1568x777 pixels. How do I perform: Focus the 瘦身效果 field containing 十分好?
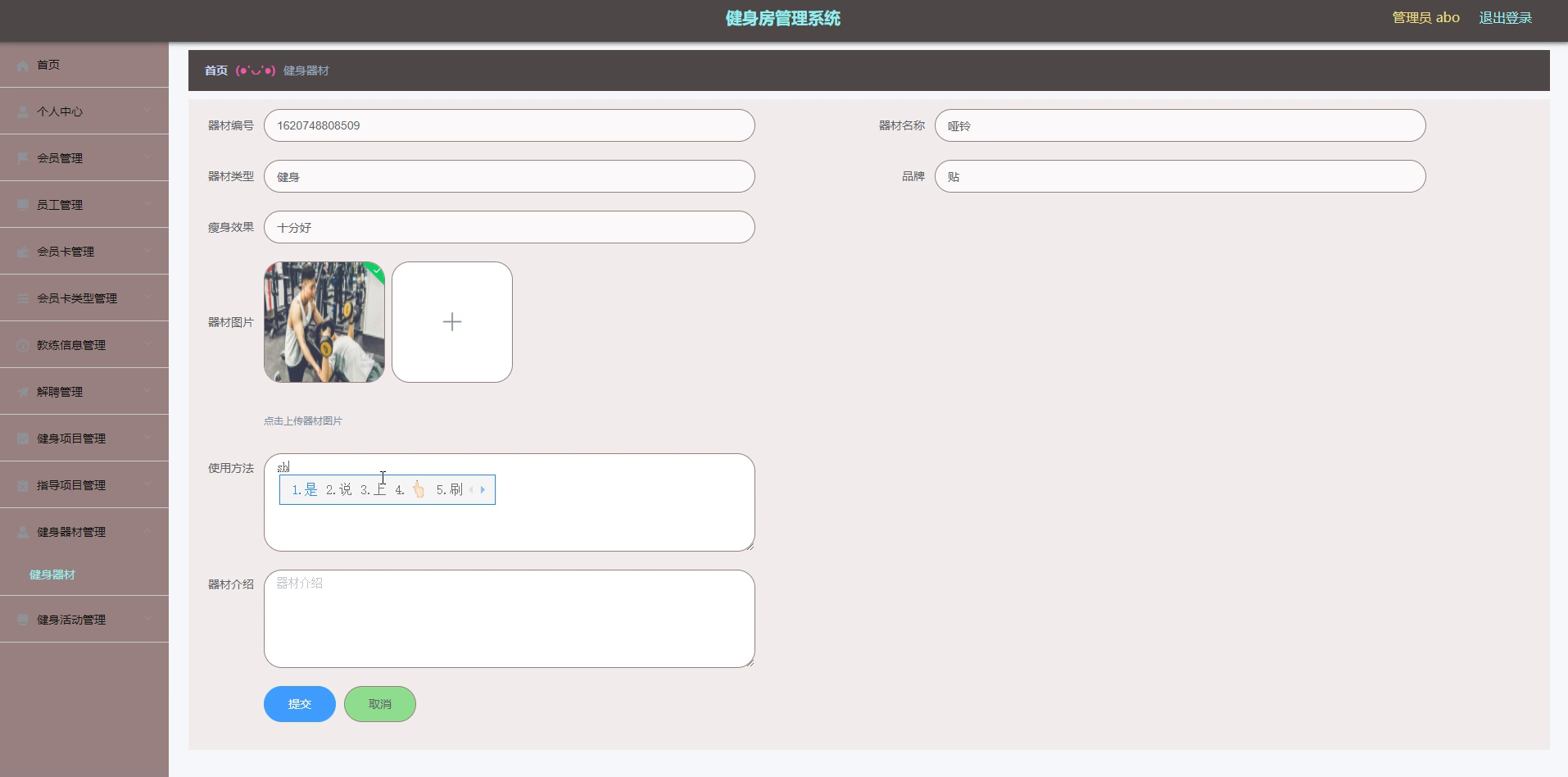pyautogui.click(x=510, y=227)
